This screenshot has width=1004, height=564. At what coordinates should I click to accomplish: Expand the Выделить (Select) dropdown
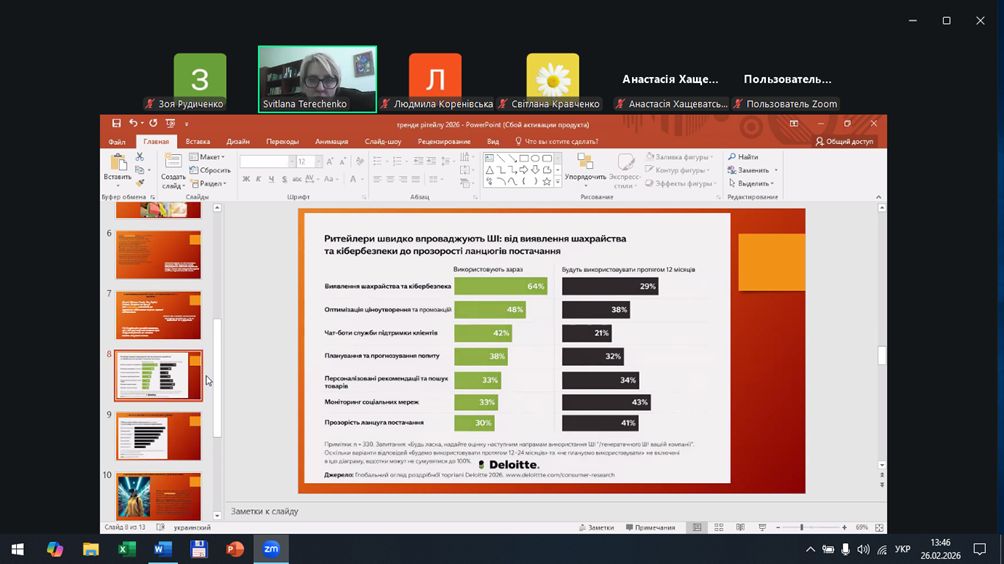[x=752, y=184]
